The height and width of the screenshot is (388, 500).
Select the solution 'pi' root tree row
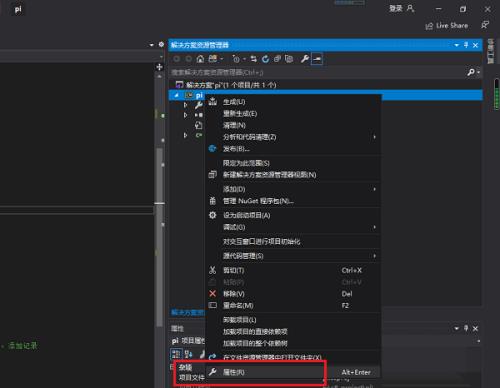pyautogui.click(x=325, y=85)
